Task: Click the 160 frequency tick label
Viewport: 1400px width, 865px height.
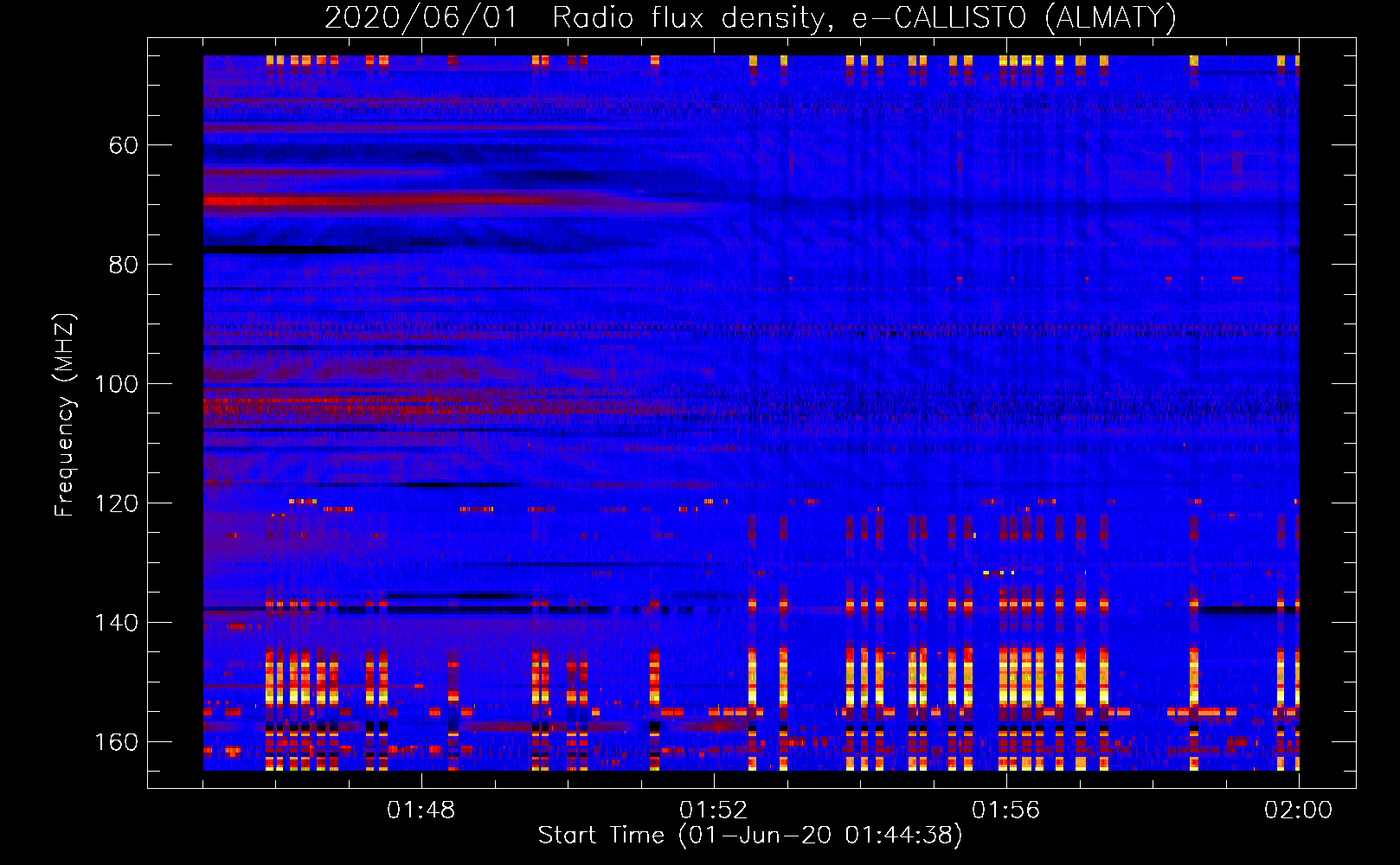Action: (x=116, y=742)
